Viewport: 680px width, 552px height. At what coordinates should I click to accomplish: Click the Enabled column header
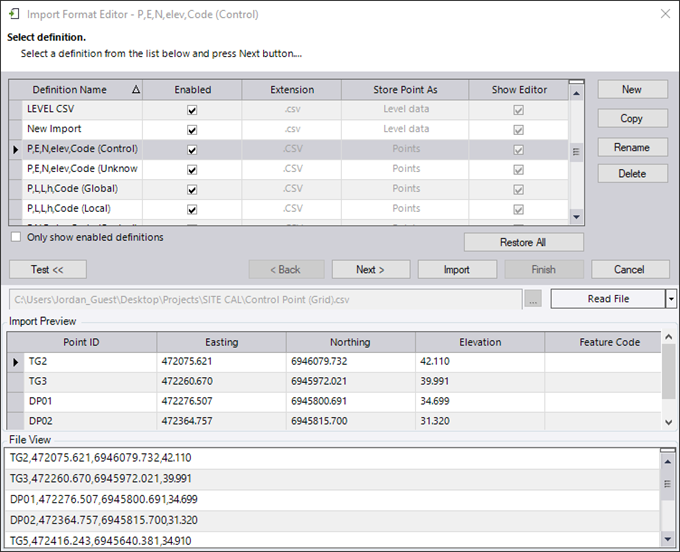(x=193, y=90)
